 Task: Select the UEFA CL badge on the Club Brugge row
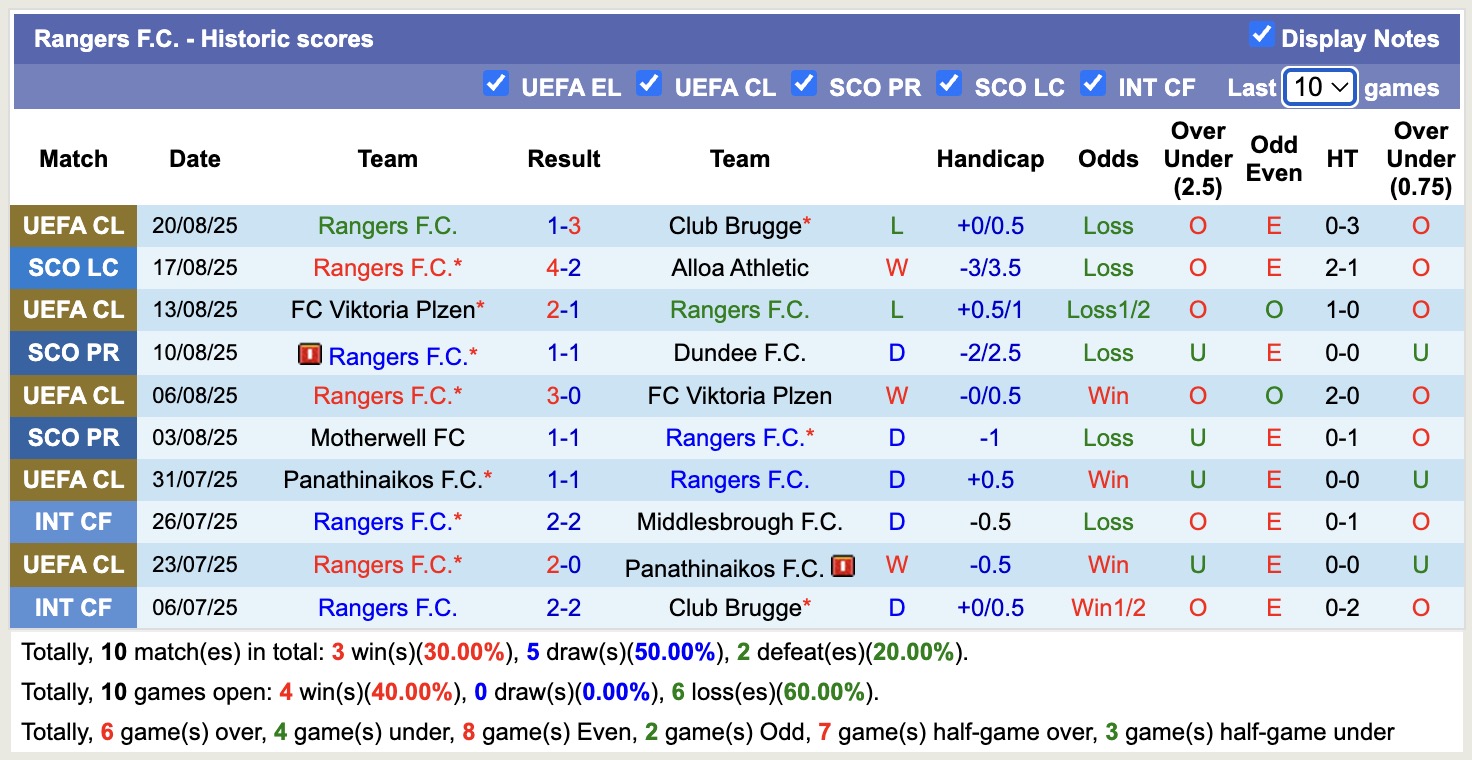coord(72,225)
